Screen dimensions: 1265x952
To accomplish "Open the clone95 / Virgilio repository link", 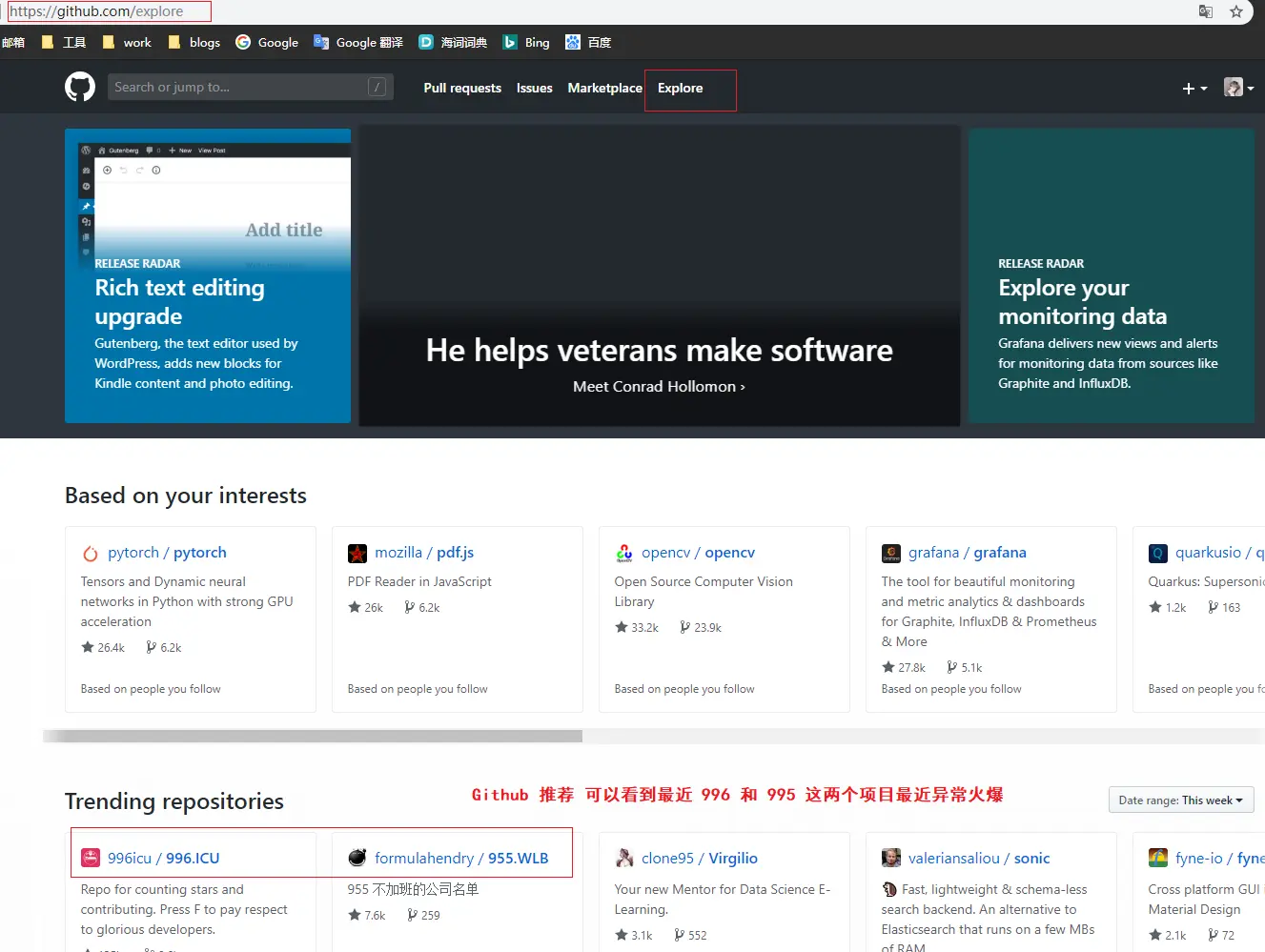I will click(700, 858).
